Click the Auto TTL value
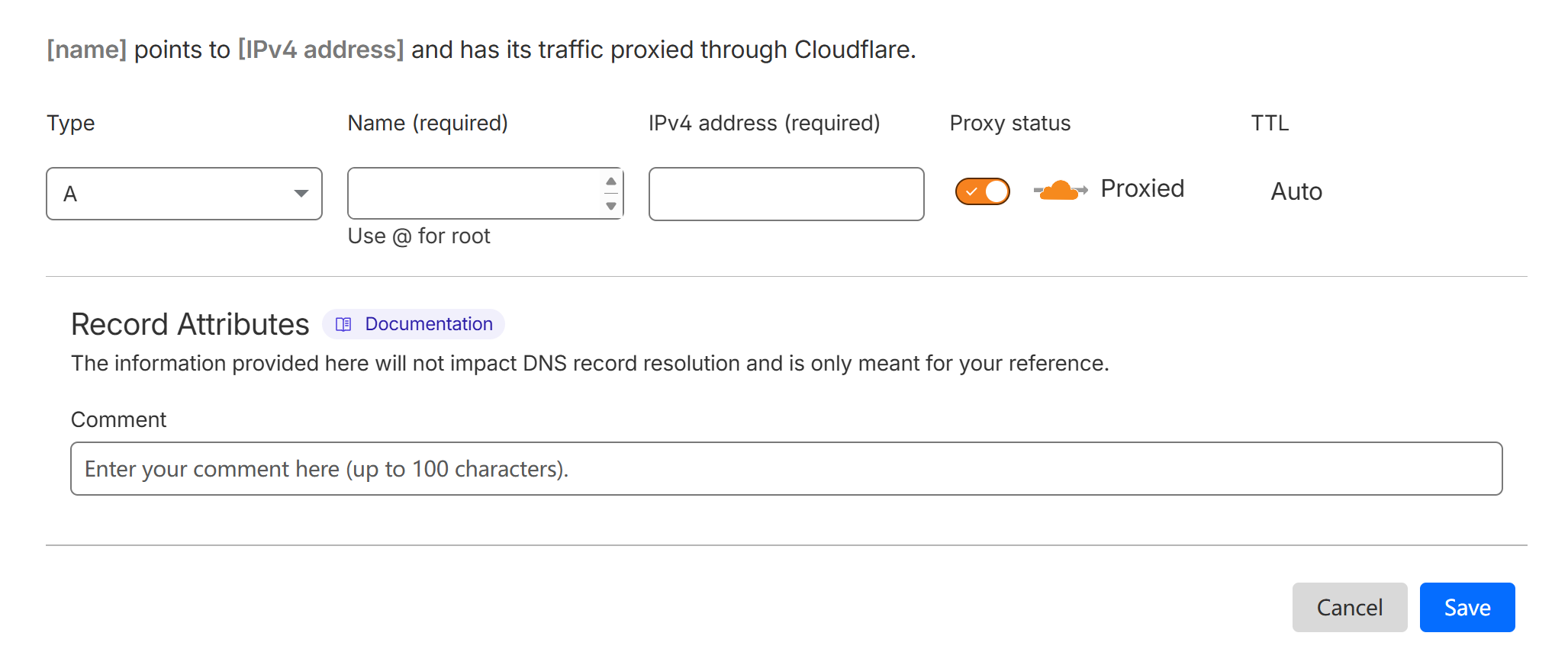The image size is (1568, 652). (x=1296, y=191)
